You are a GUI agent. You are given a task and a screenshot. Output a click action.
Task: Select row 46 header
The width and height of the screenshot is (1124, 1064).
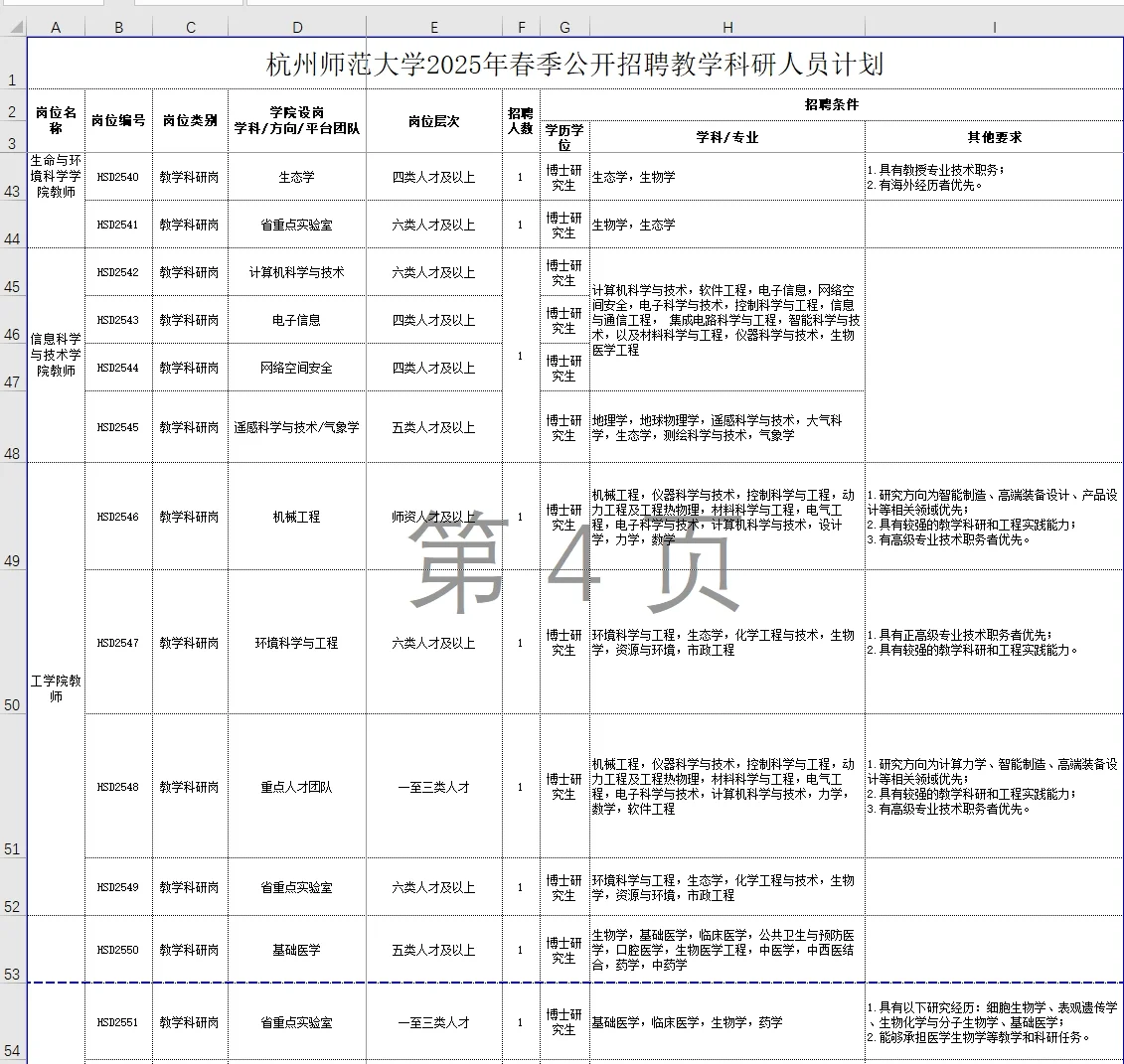tap(13, 320)
